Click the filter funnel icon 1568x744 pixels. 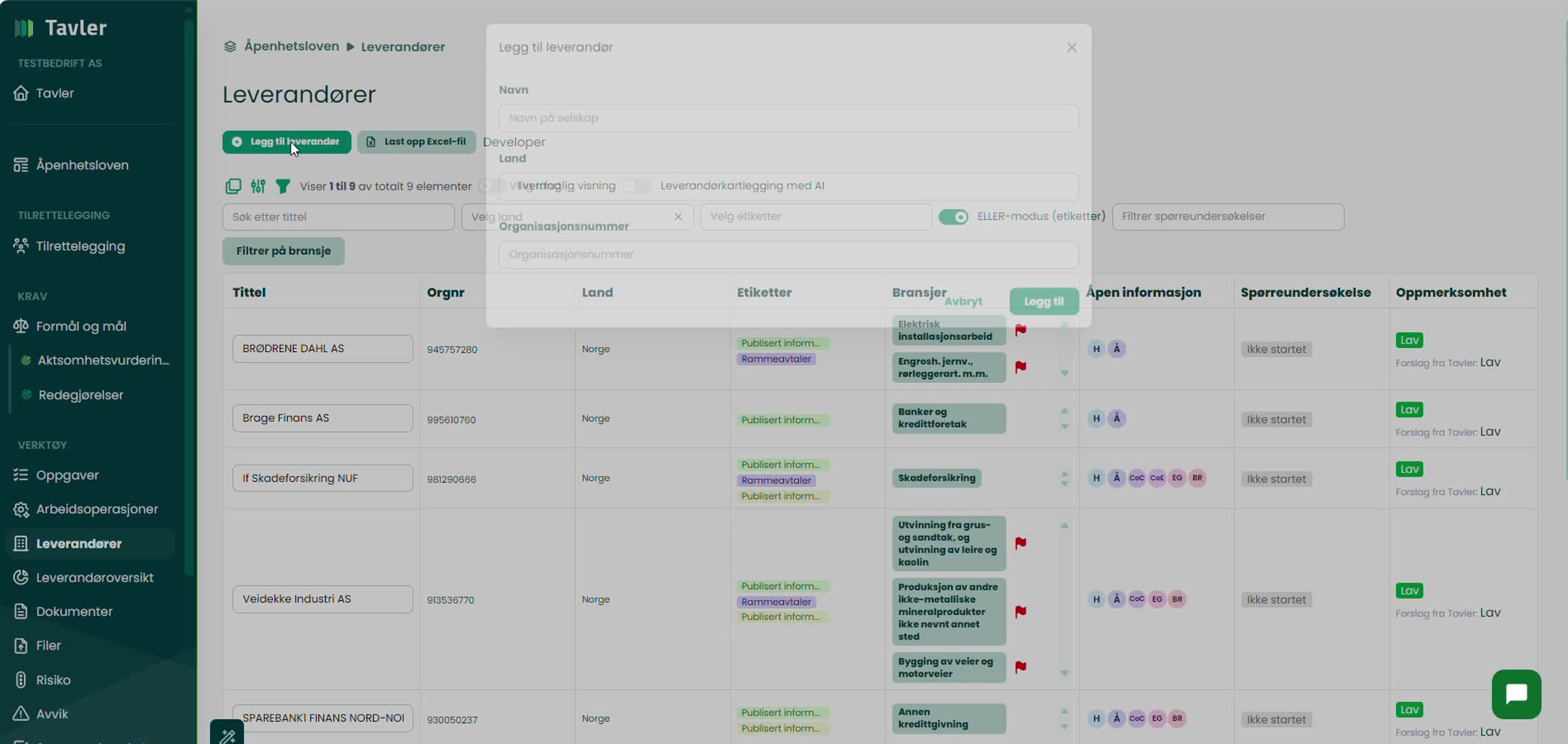282,186
